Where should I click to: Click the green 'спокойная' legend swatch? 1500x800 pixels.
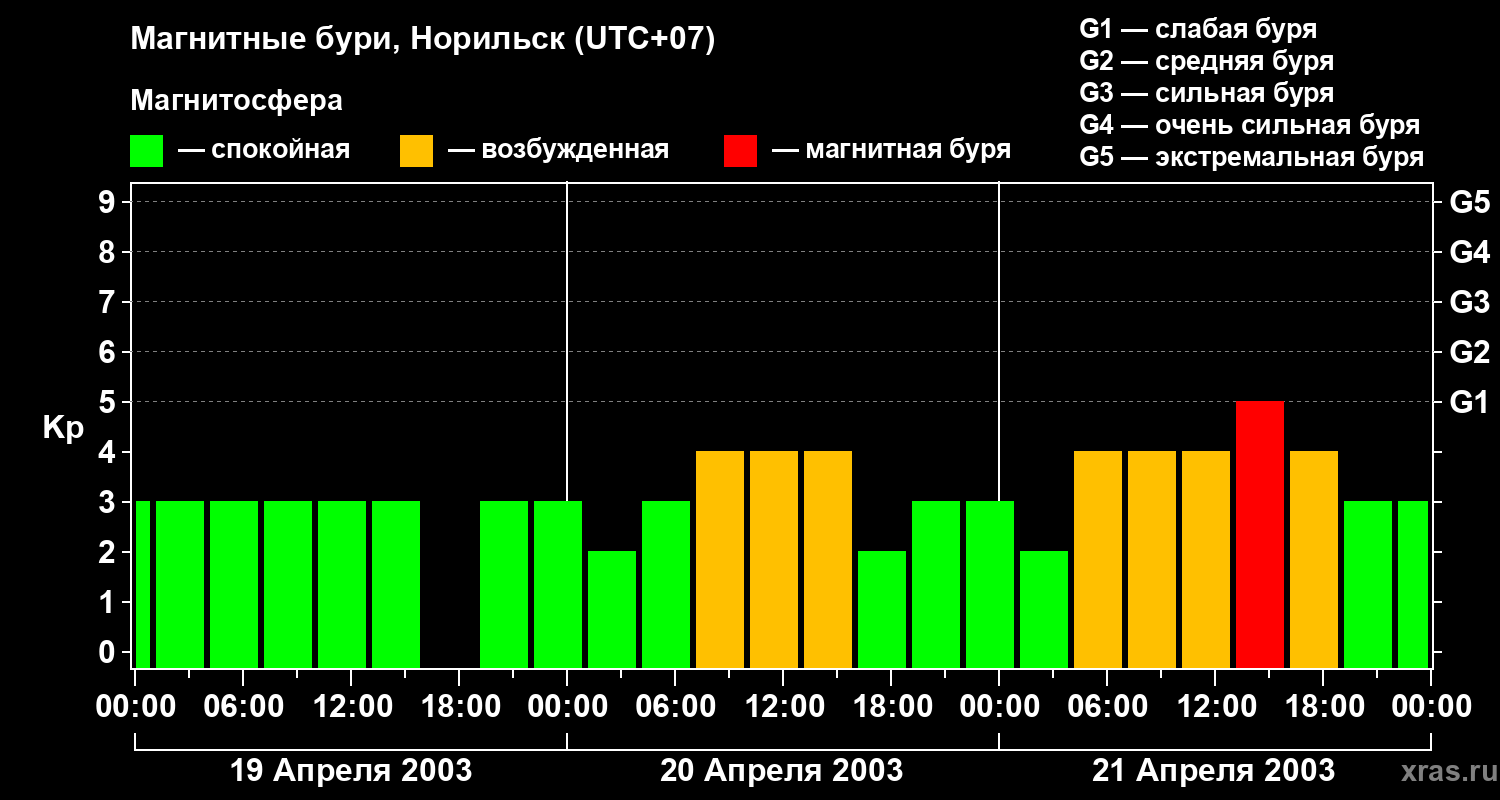pos(146,151)
